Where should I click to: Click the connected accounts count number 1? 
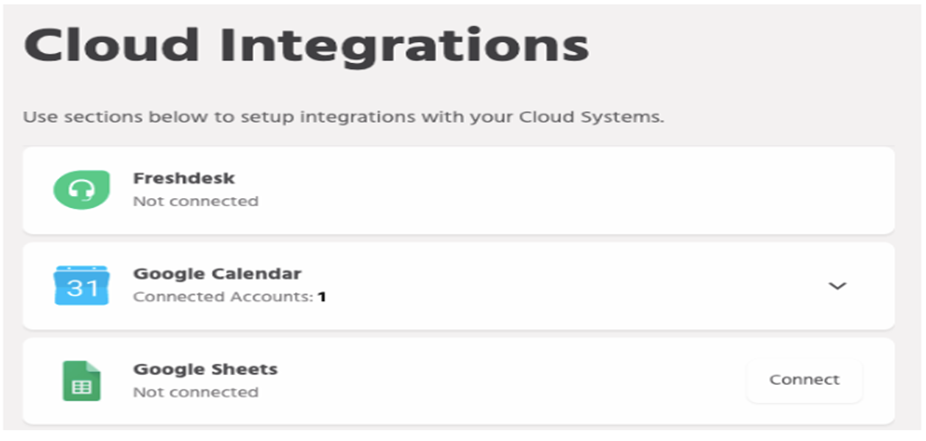(x=322, y=297)
